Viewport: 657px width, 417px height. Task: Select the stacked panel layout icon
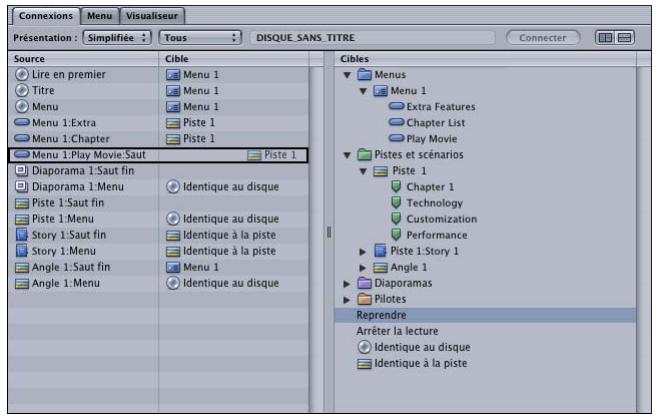624,38
